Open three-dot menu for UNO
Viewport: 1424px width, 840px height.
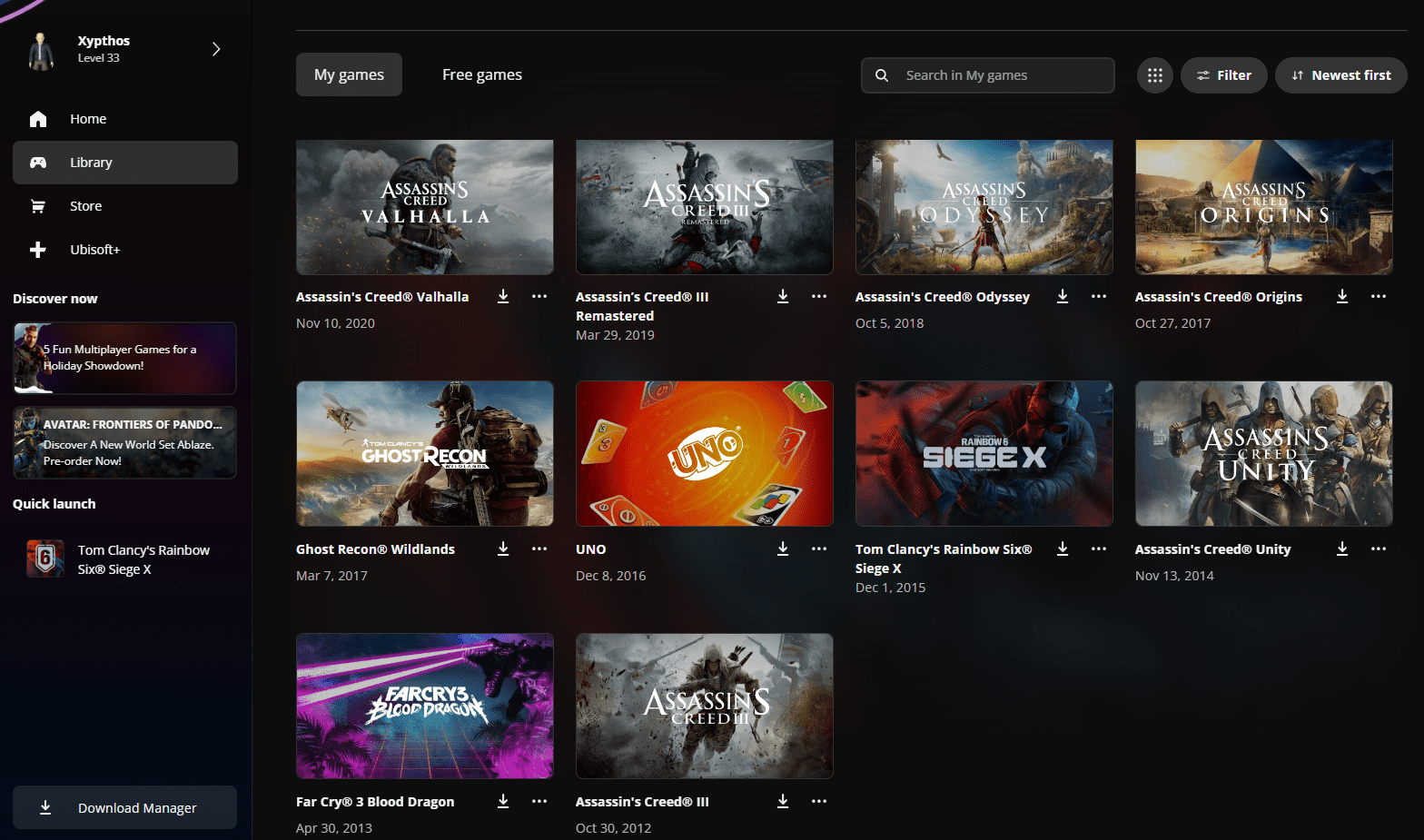click(819, 549)
